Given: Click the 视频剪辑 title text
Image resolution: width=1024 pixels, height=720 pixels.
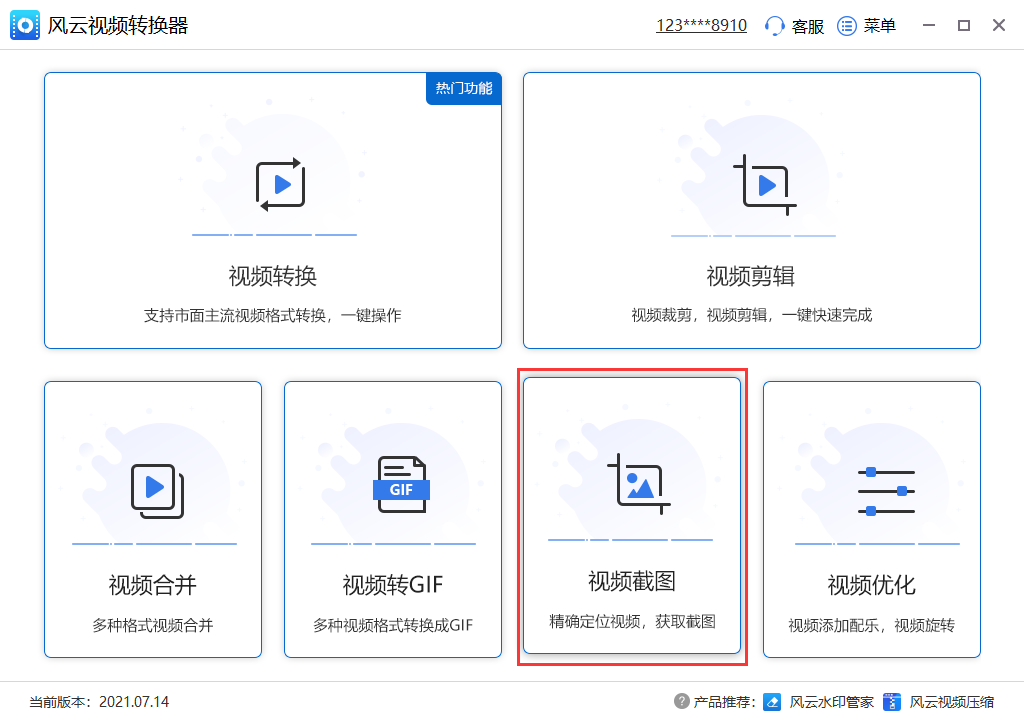Looking at the screenshot, I should pyautogui.click(x=750, y=276).
